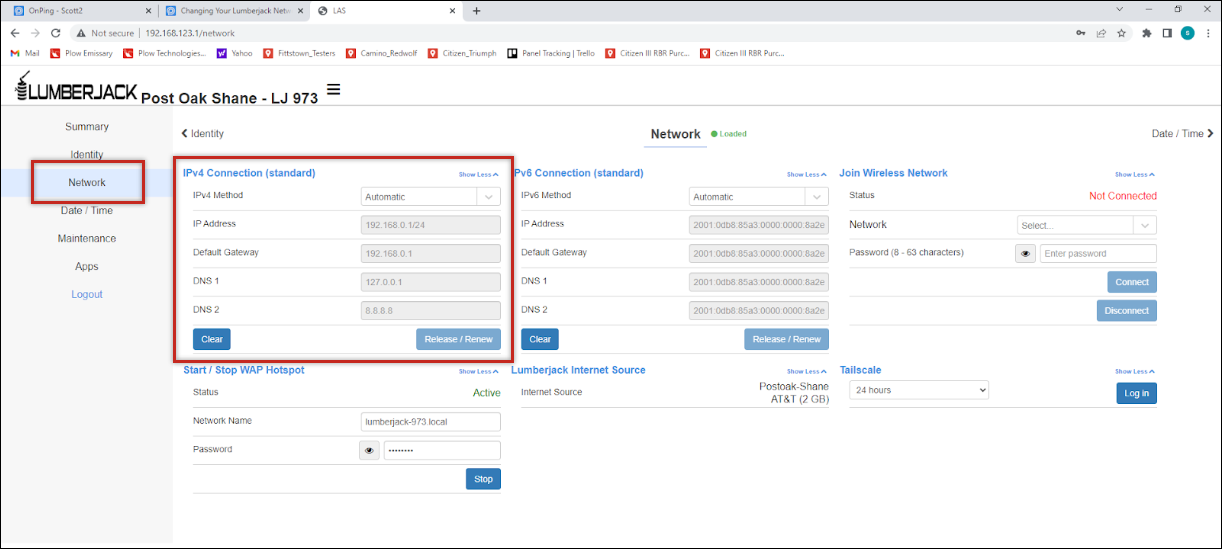The image size is (1222, 549).
Task: Collapse IPv4 Connection with Show Less
Action: coord(478,175)
